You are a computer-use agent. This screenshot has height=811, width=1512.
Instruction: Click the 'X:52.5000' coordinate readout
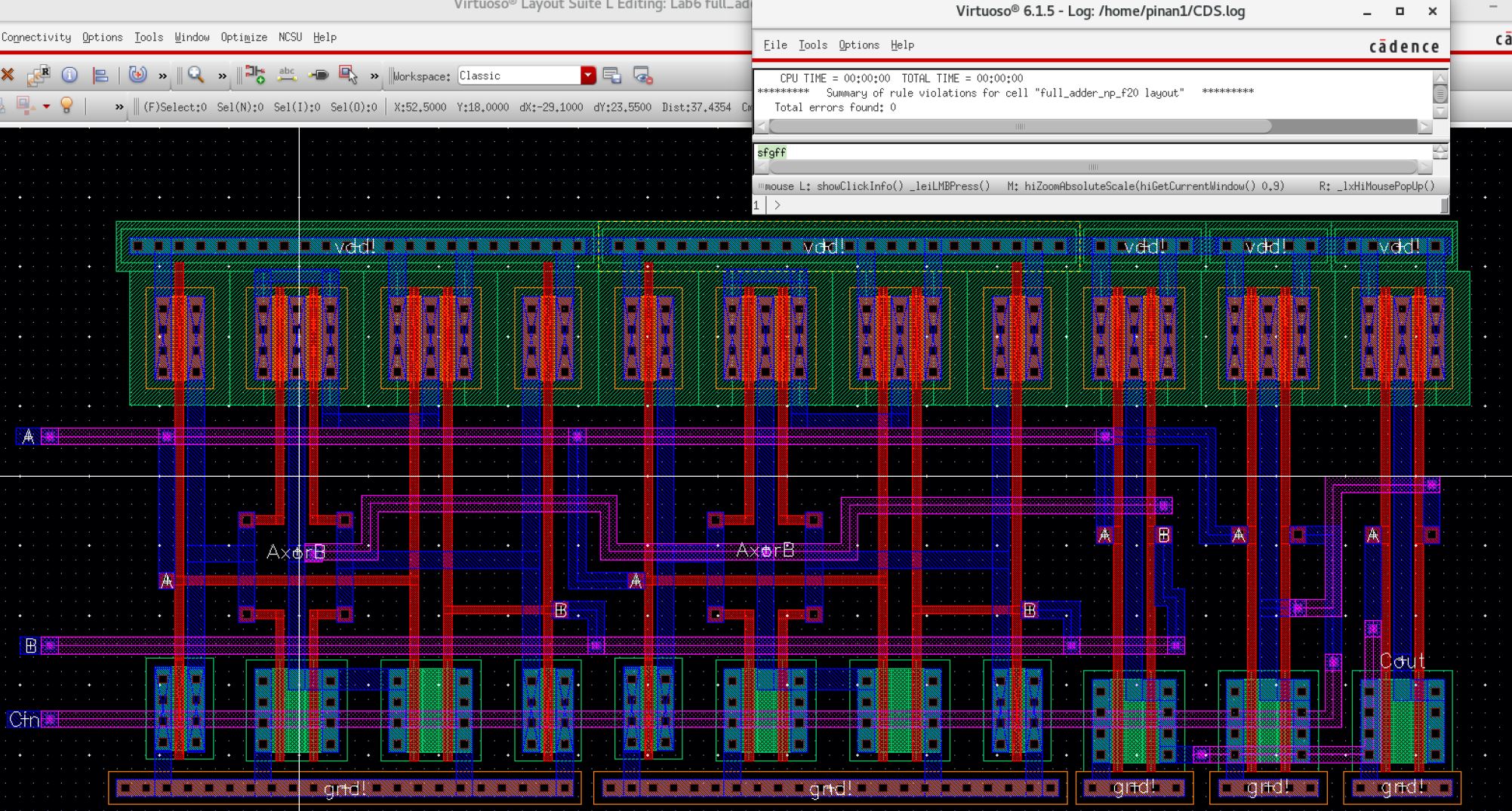(x=420, y=107)
